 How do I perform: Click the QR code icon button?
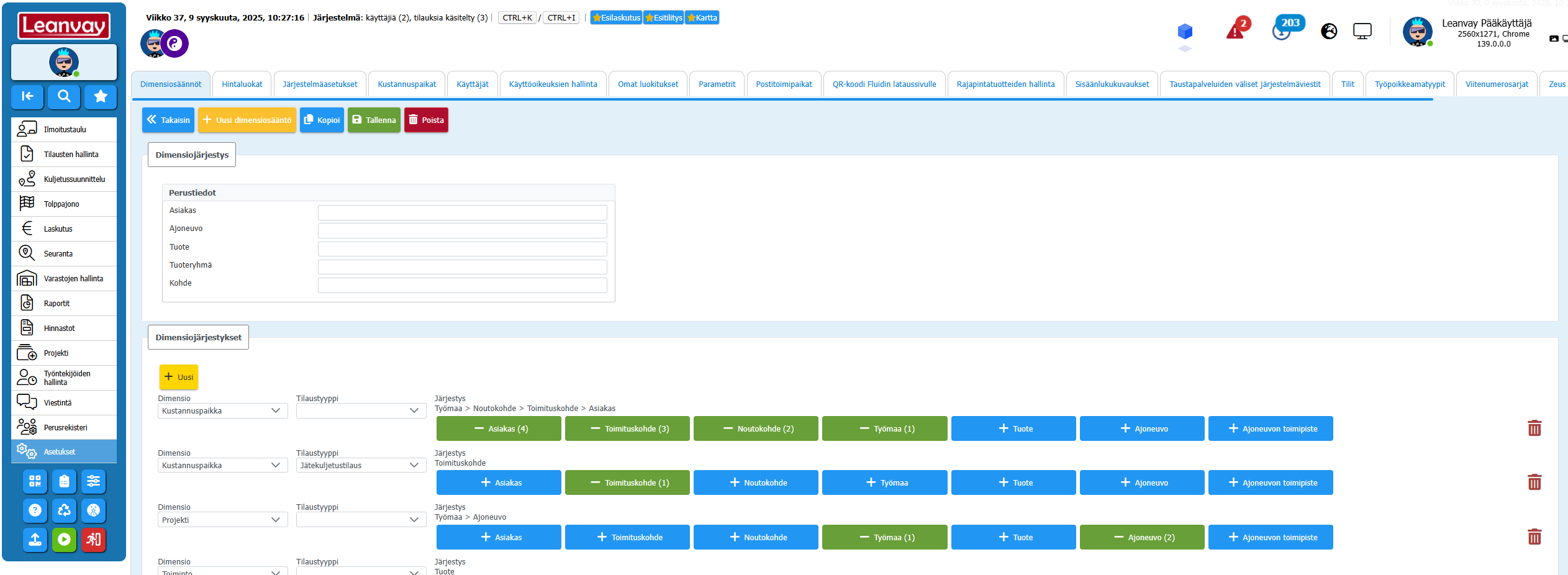click(x=35, y=481)
